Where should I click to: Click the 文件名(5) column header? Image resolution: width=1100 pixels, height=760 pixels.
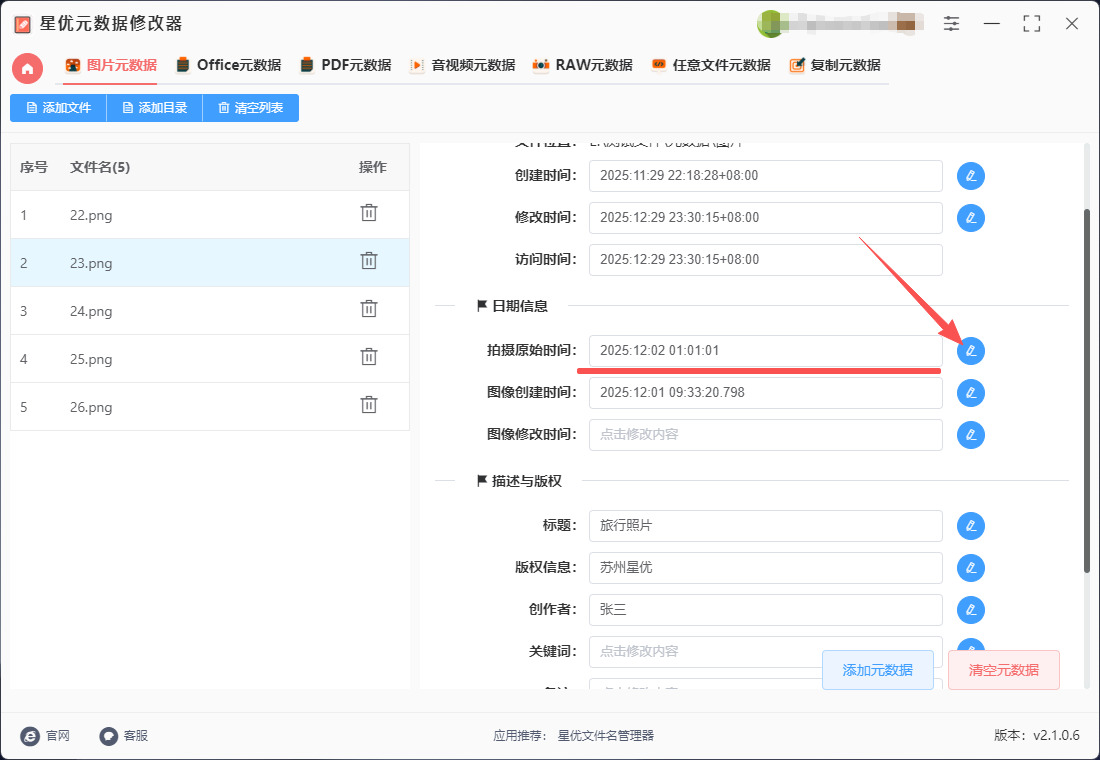pyautogui.click(x=100, y=167)
